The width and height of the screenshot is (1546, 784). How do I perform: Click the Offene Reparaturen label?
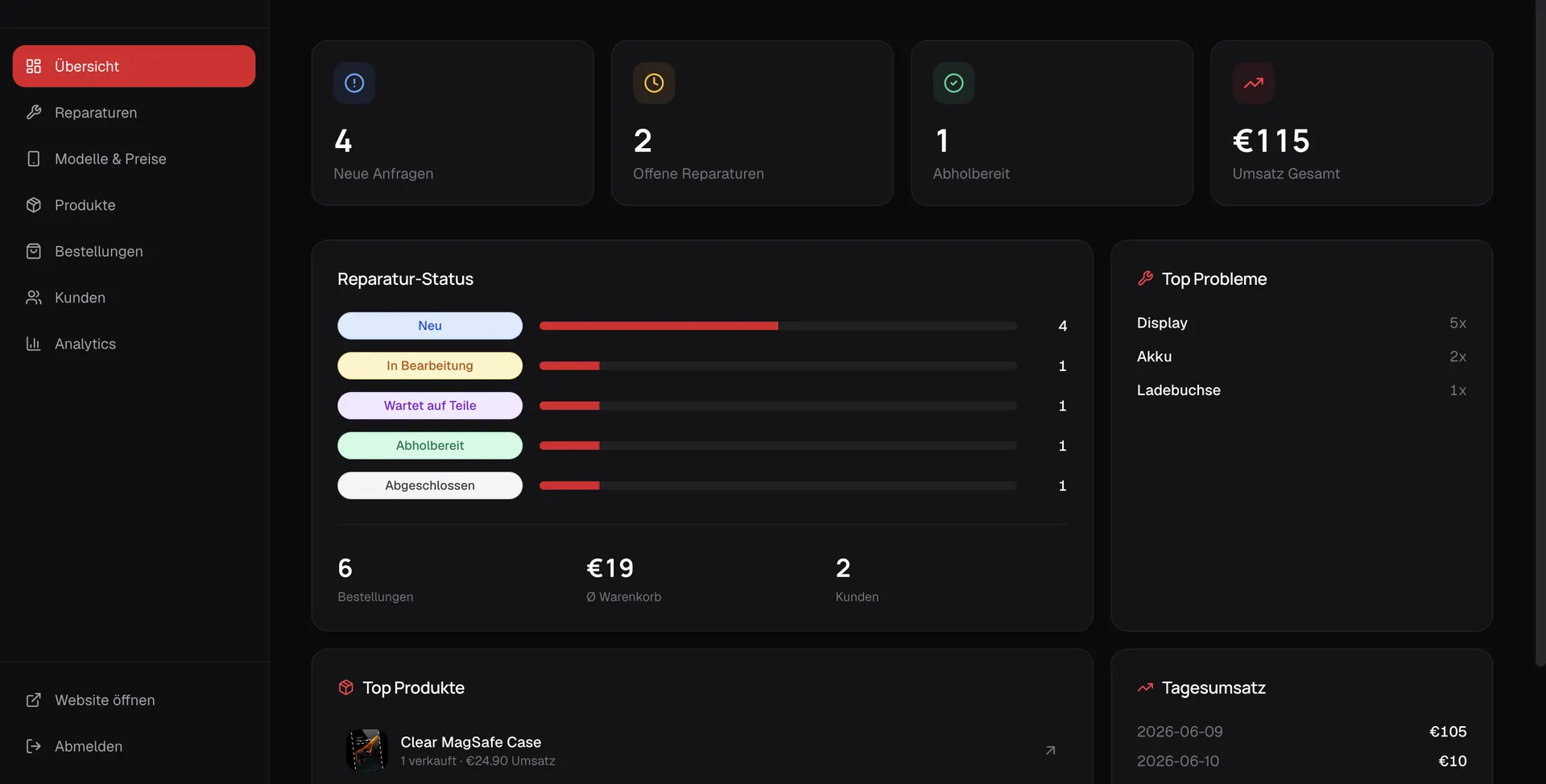698,174
